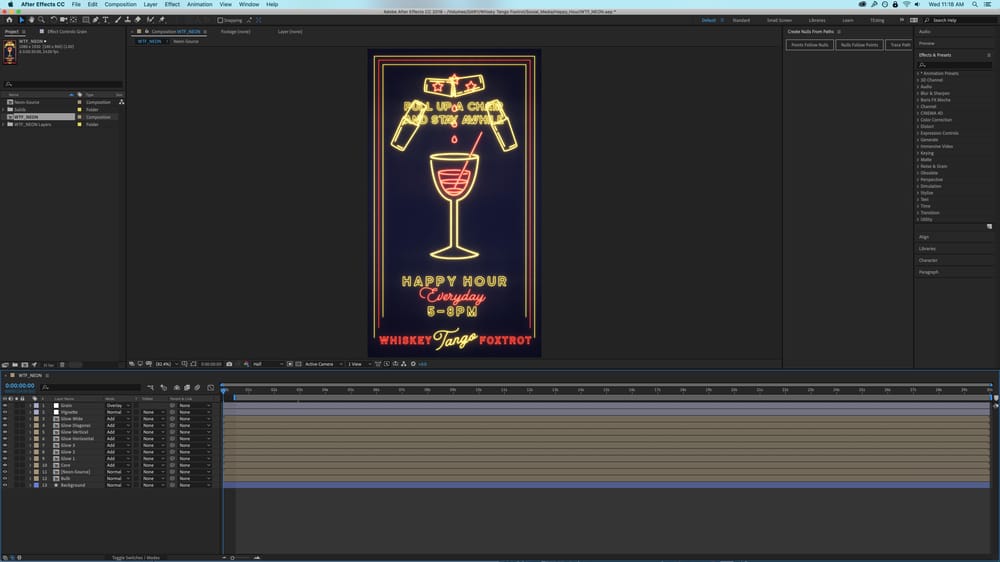Select the Rotation tool
Image resolution: width=1000 pixels, height=562 pixels.
pyautogui.click(x=54, y=20)
